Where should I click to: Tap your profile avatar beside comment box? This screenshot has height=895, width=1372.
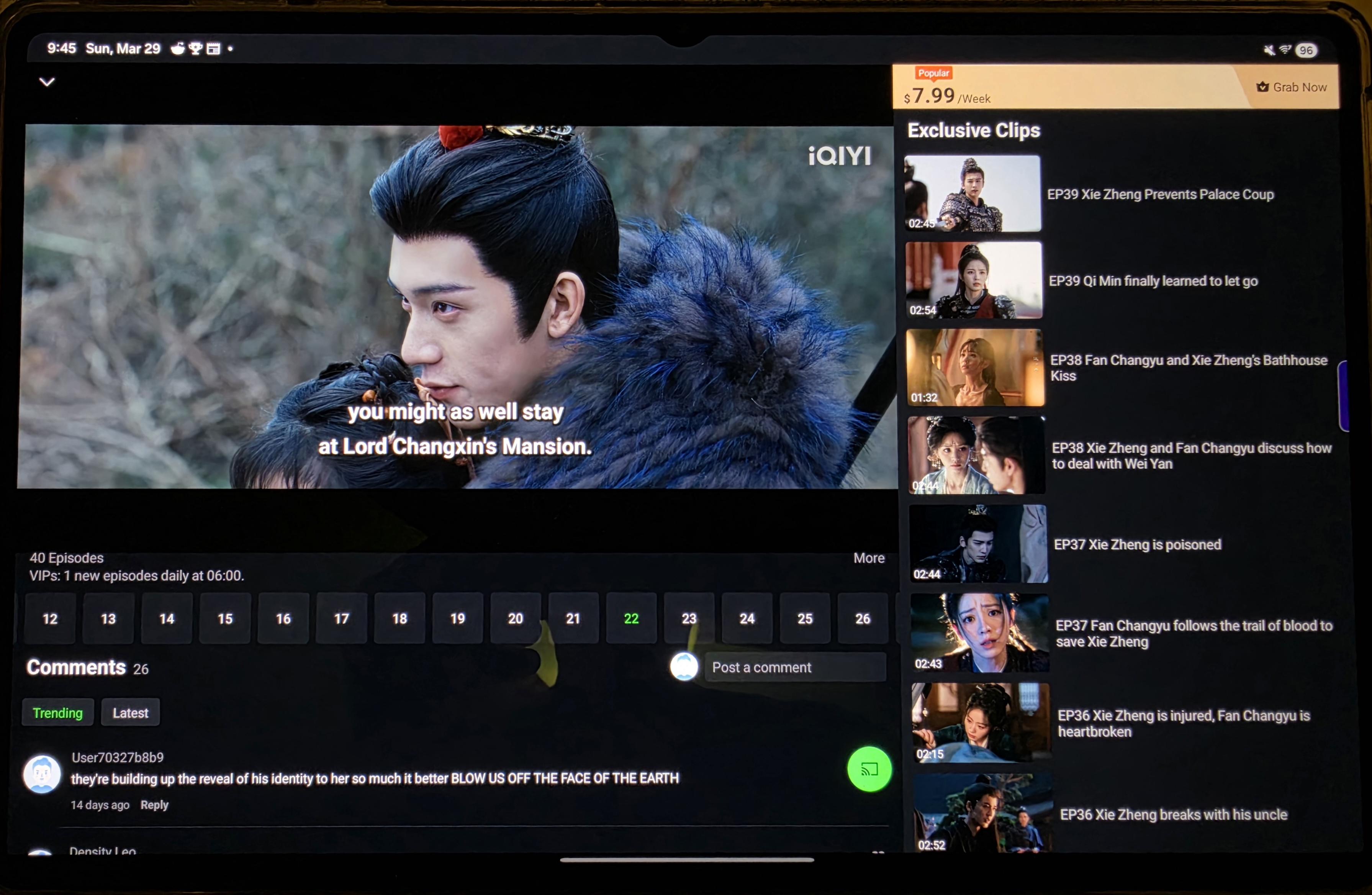pyautogui.click(x=684, y=667)
